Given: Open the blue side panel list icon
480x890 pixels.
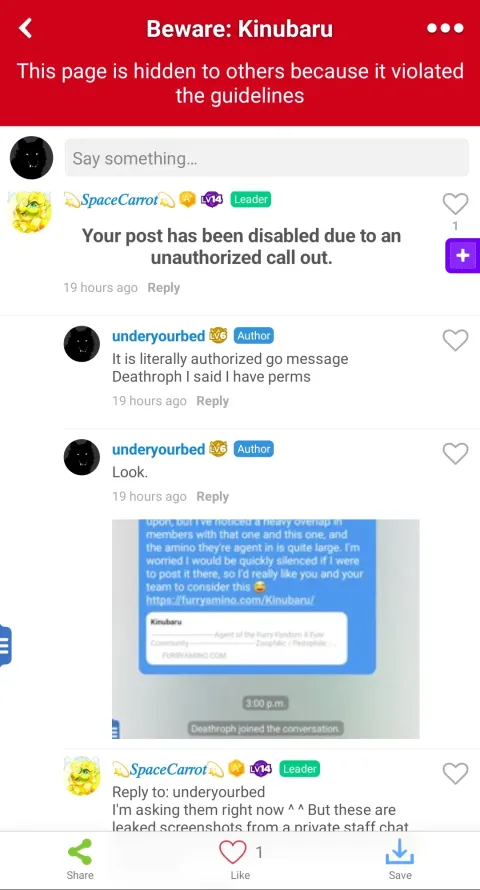Looking at the screenshot, I should [5, 645].
